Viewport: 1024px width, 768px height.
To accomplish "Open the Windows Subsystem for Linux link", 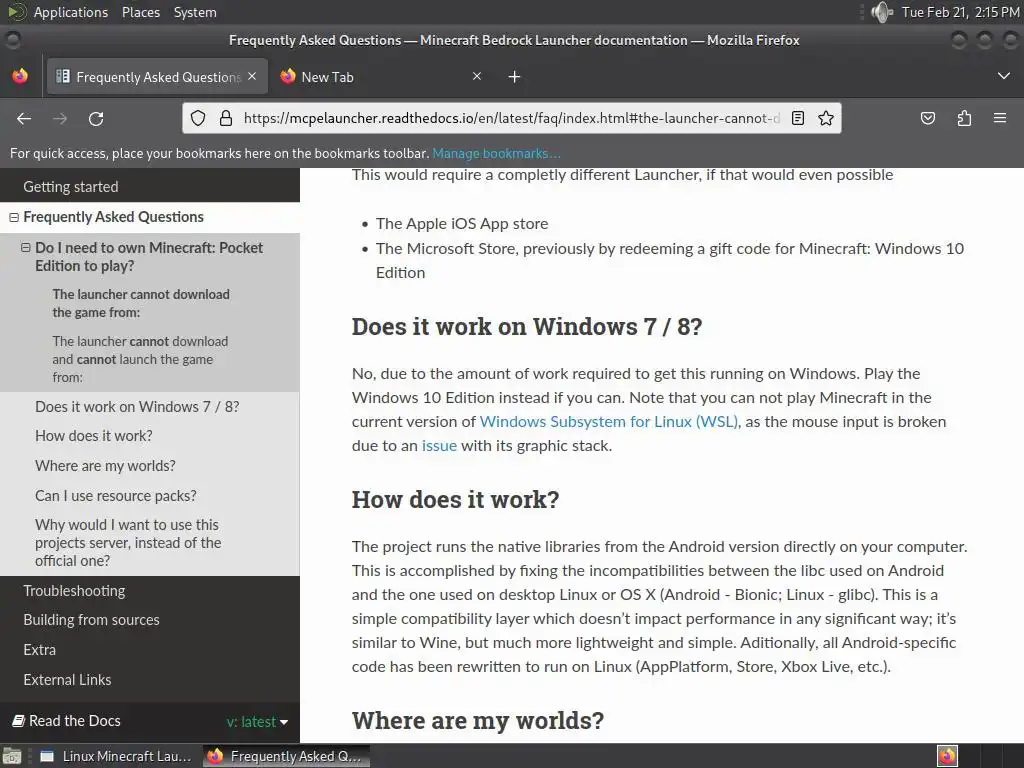I will click(x=609, y=422).
